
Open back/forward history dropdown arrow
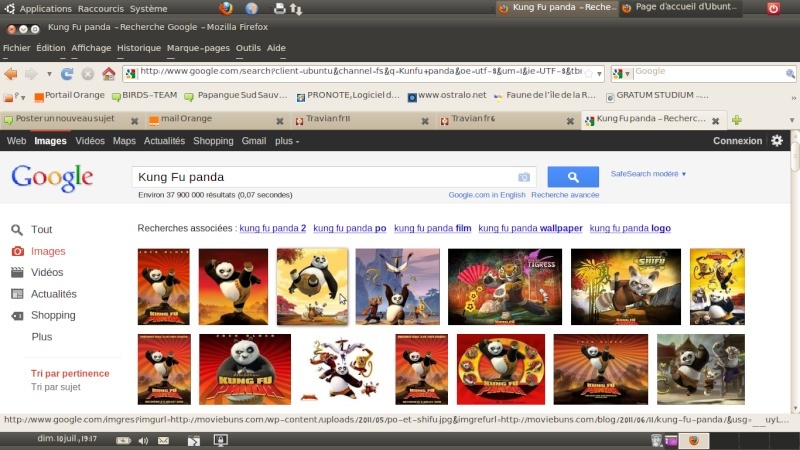(x=49, y=74)
